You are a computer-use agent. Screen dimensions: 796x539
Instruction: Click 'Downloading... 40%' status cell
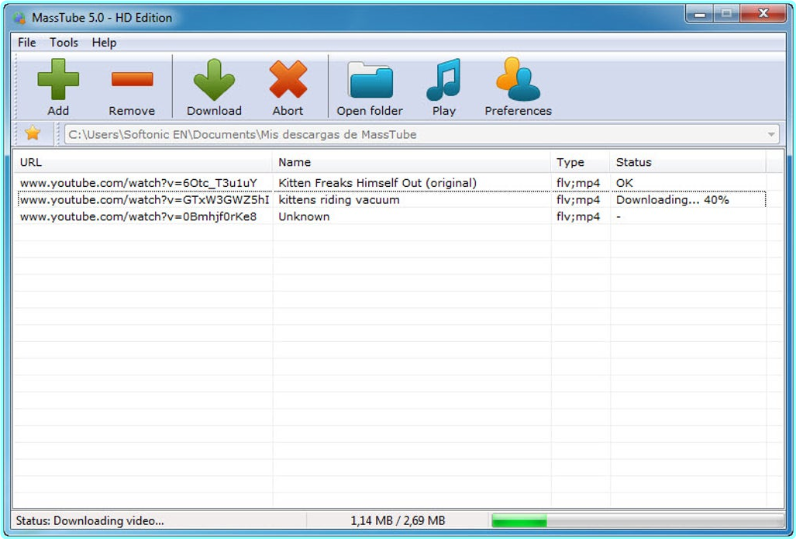tap(673, 200)
